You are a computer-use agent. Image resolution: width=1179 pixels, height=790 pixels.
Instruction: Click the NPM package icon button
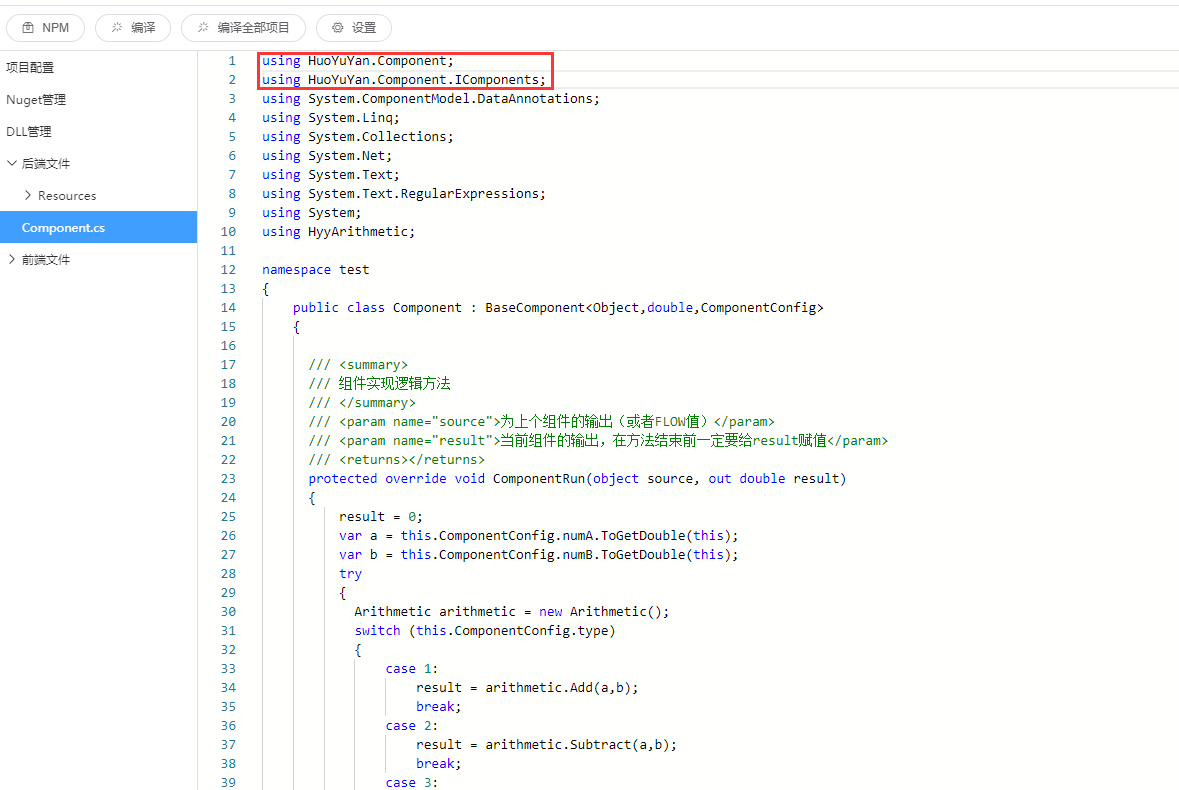point(27,28)
